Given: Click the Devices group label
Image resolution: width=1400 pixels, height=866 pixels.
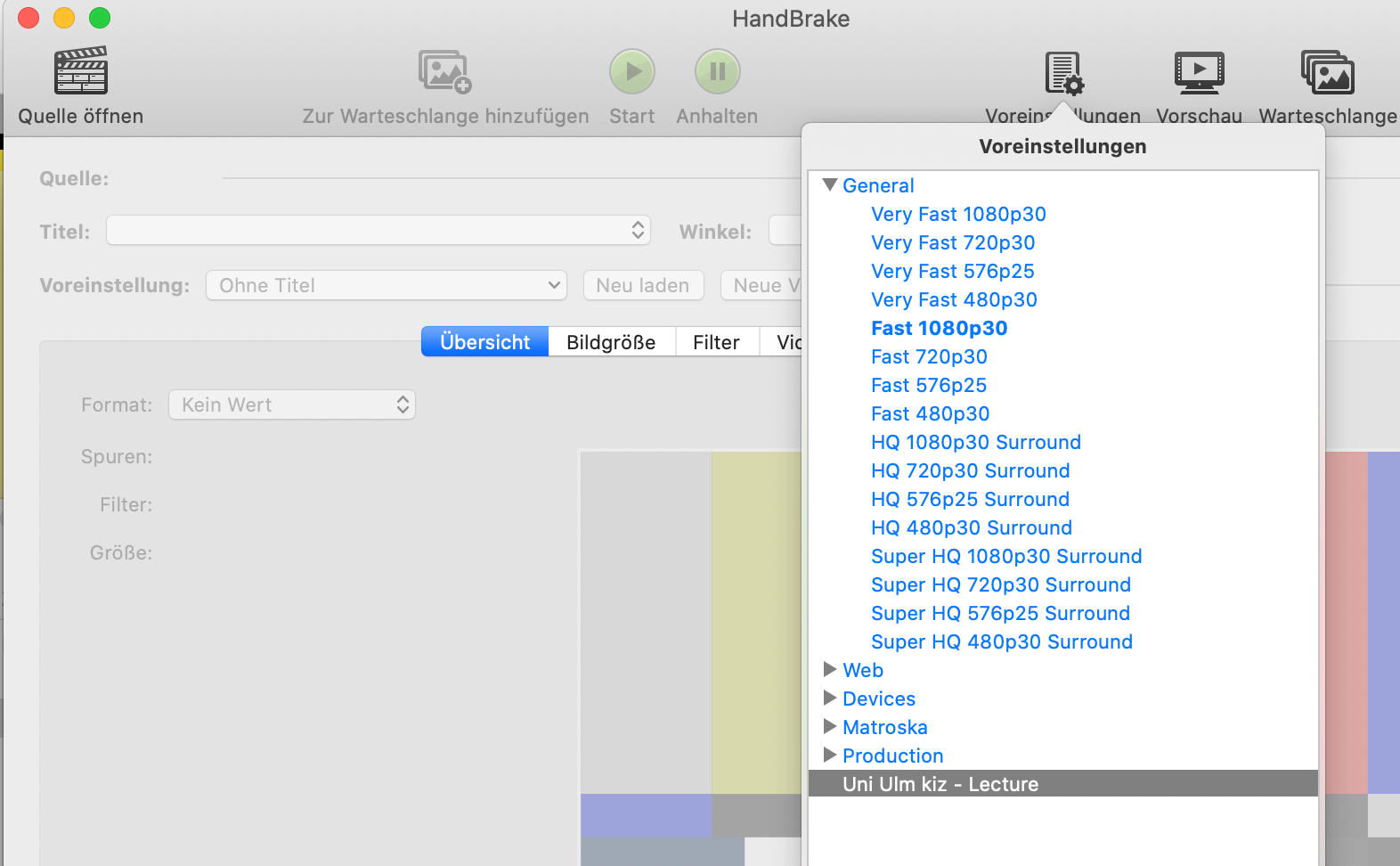Looking at the screenshot, I should [x=879, y=699].
